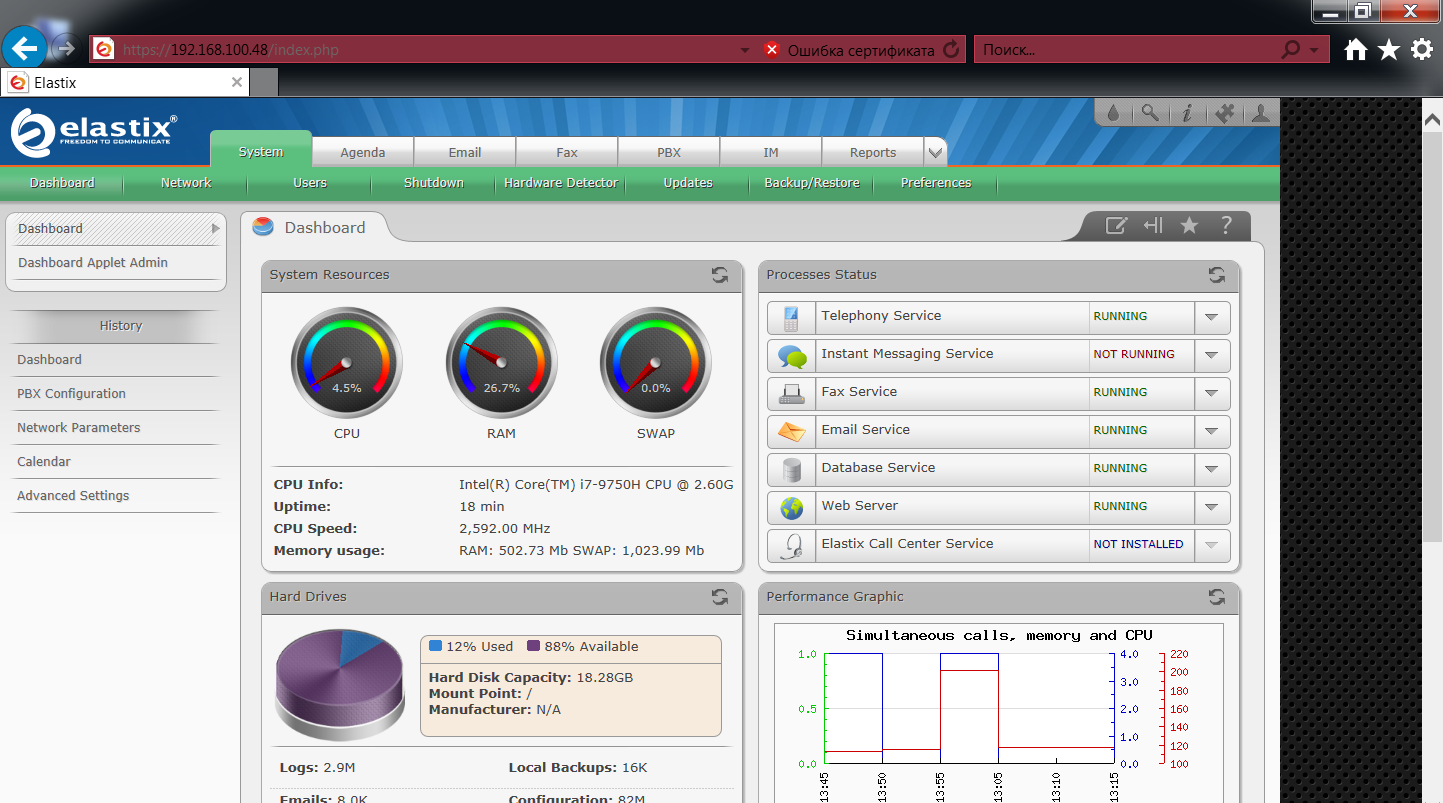Open the browser search provider dropdown arrow
Screen dimensions: 1443x803
click(x=1314, y=50)
